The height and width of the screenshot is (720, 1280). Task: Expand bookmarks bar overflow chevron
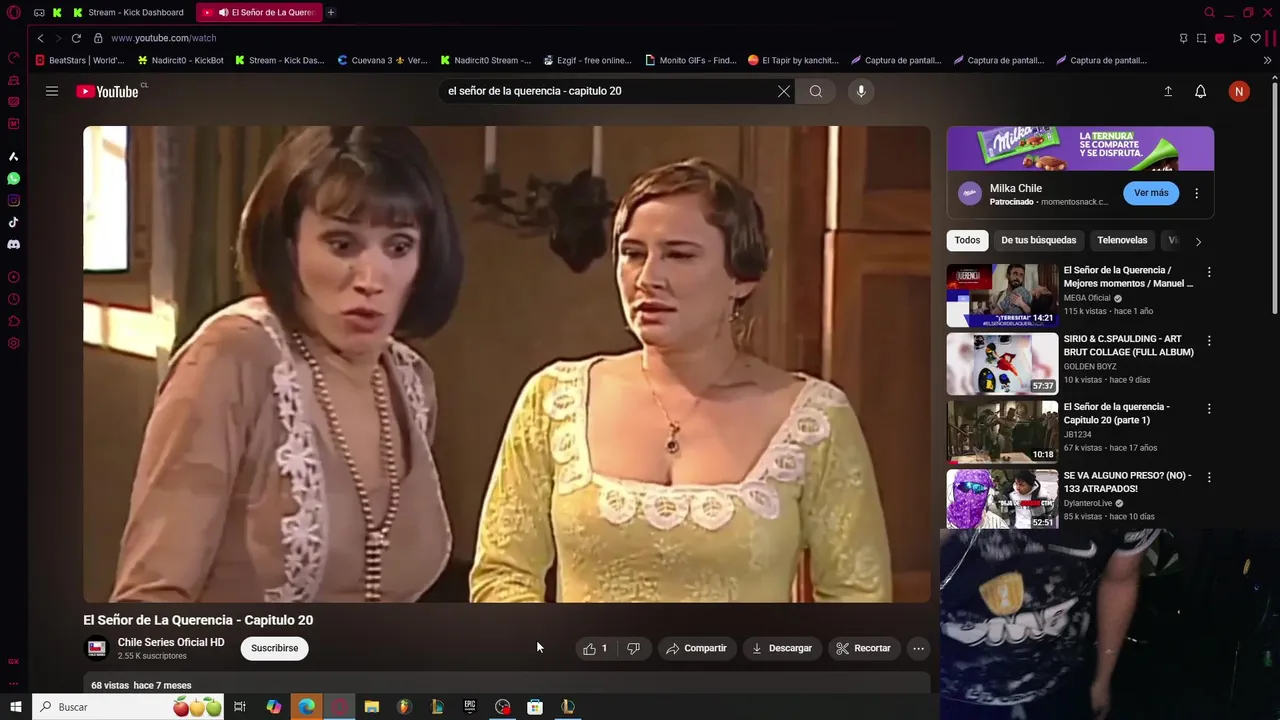(x=1267, y=60)
